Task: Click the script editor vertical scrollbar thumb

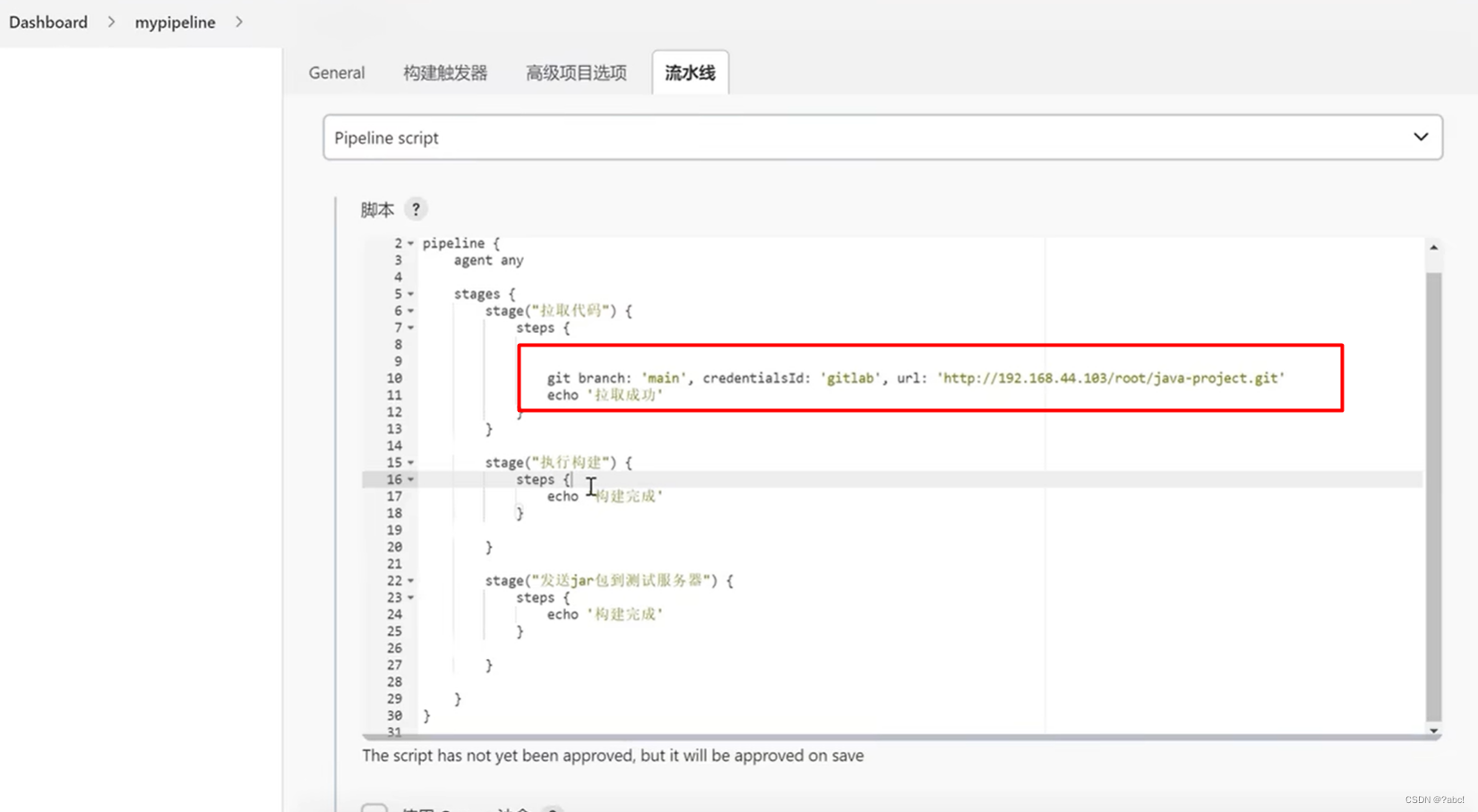Action: coord(1434,496)
